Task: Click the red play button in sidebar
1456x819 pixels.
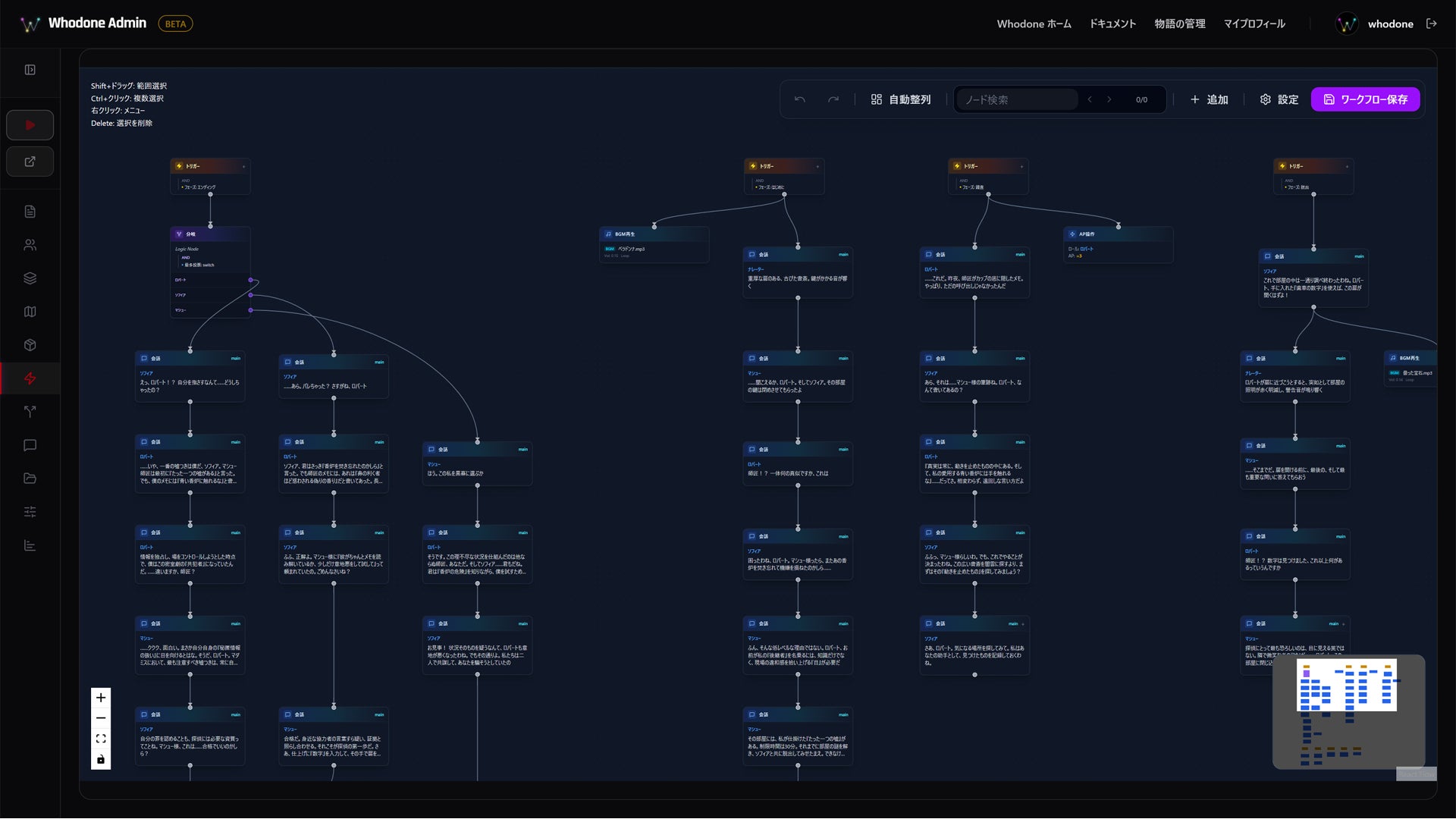Action: pyautogui.click(x=30, y=125)
